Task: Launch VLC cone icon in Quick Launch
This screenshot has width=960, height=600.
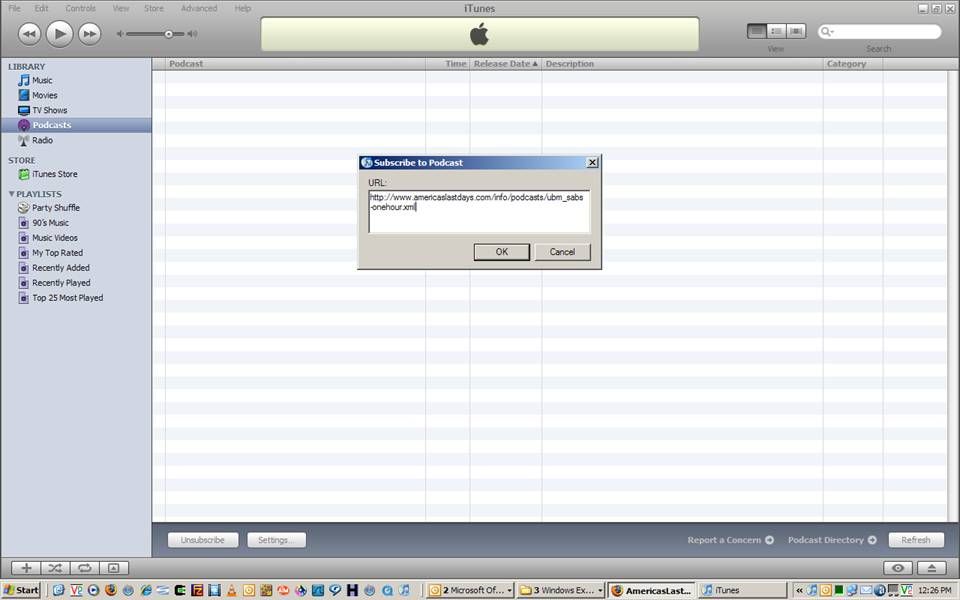Action: [231, 590]
